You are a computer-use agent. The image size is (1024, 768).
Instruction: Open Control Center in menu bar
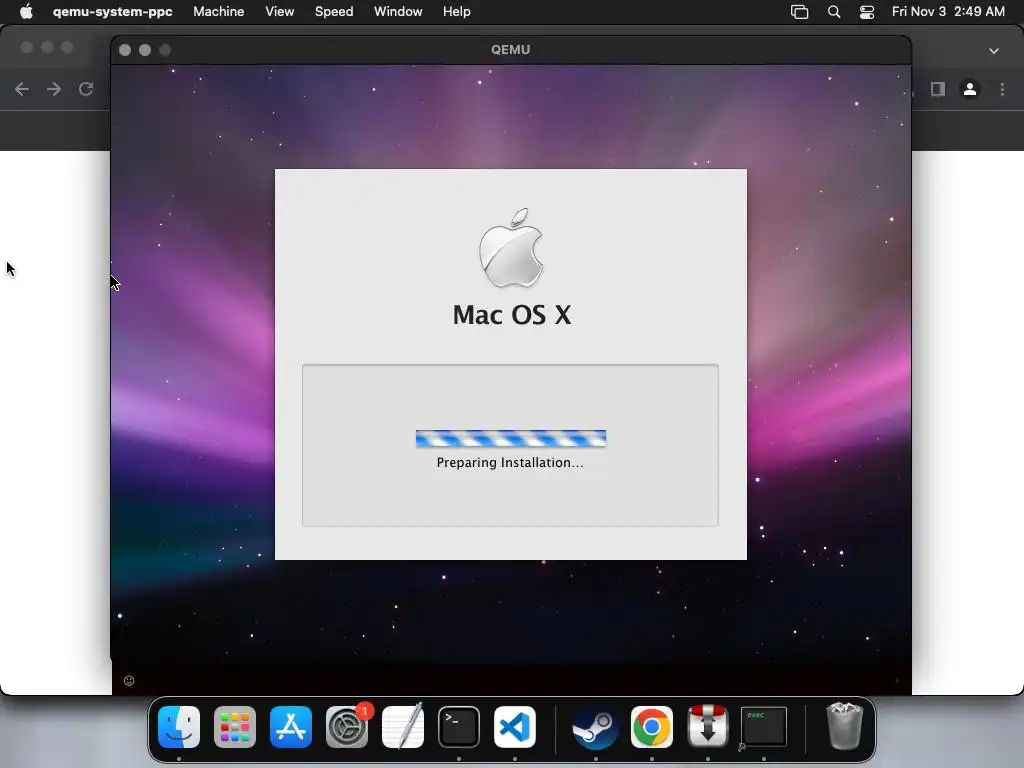pos(867,12)
